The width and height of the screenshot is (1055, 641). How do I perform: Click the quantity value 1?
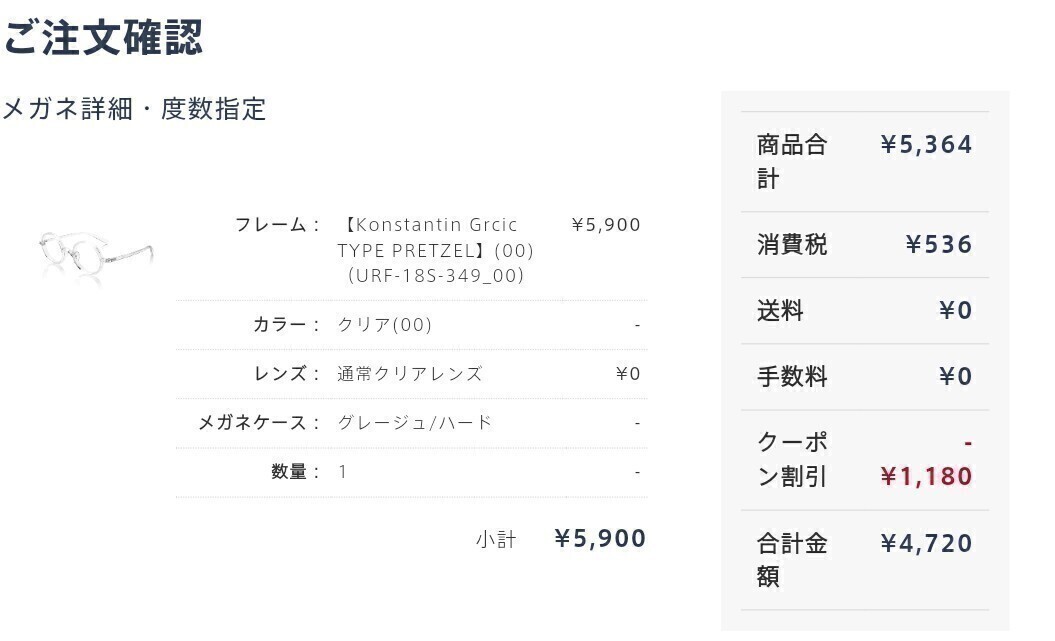(343, 471)
